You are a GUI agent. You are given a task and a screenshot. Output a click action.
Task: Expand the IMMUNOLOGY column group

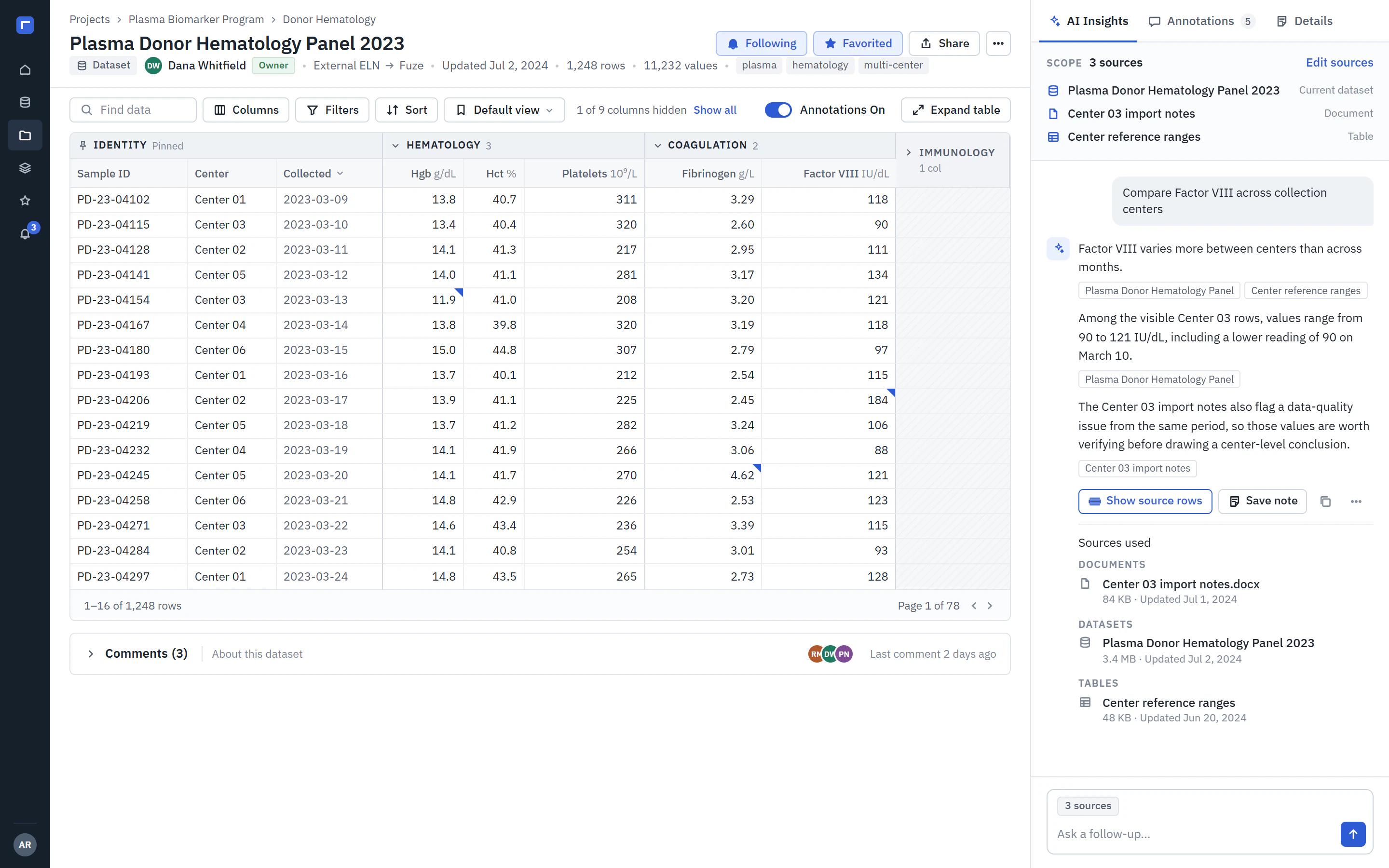(909, 152)
